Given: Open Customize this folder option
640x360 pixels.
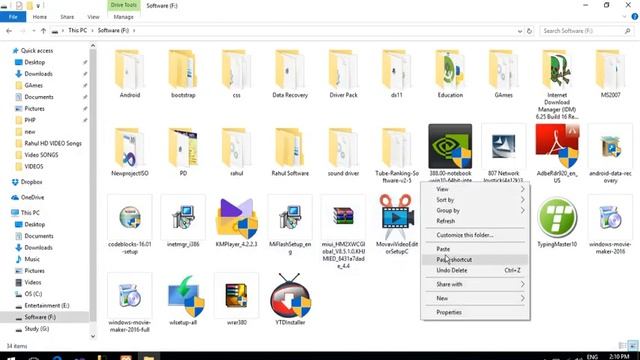Looking at the screenshot, I should [475, 235].
